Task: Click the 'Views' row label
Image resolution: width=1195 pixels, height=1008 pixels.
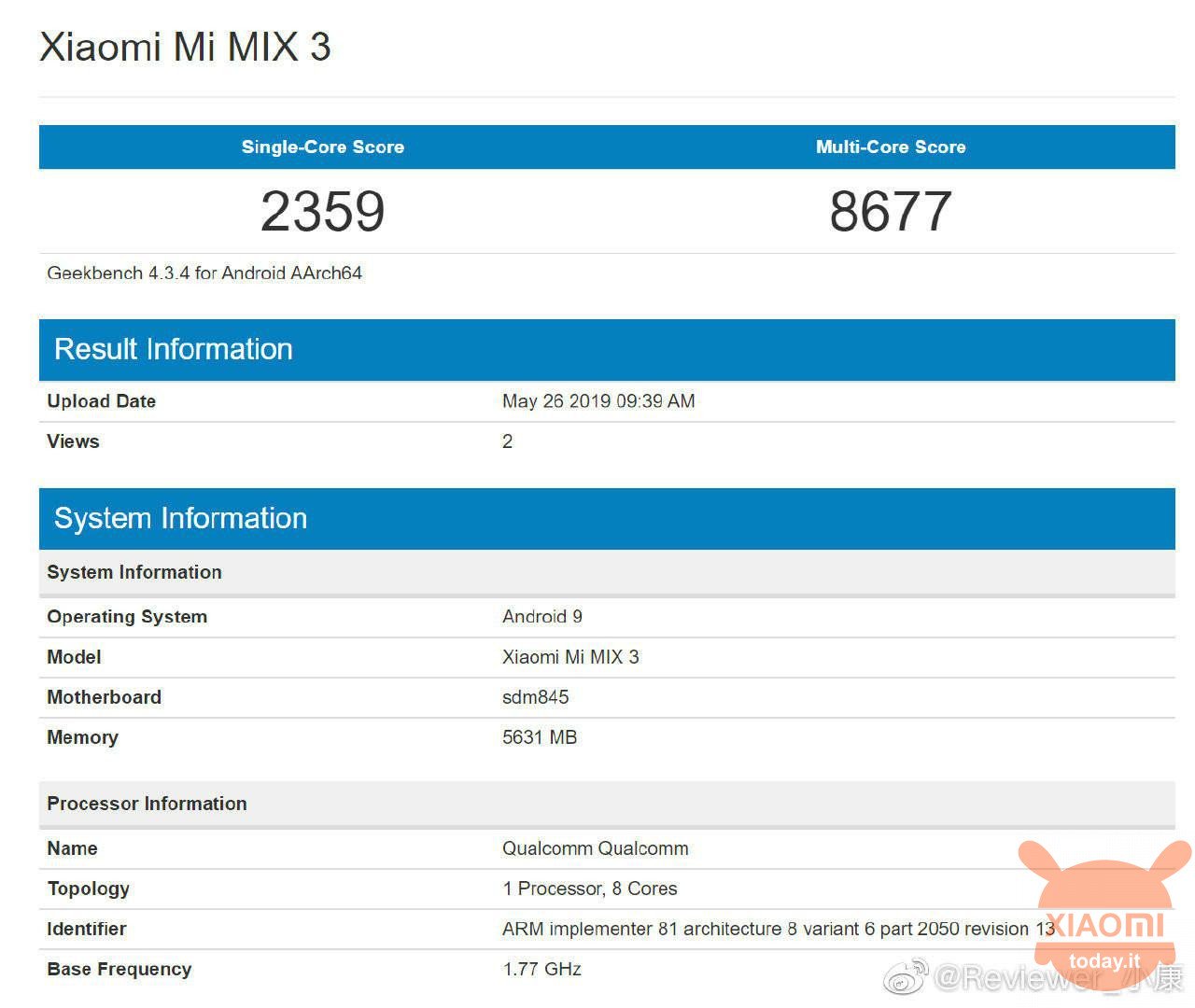Action: (73, 441)
